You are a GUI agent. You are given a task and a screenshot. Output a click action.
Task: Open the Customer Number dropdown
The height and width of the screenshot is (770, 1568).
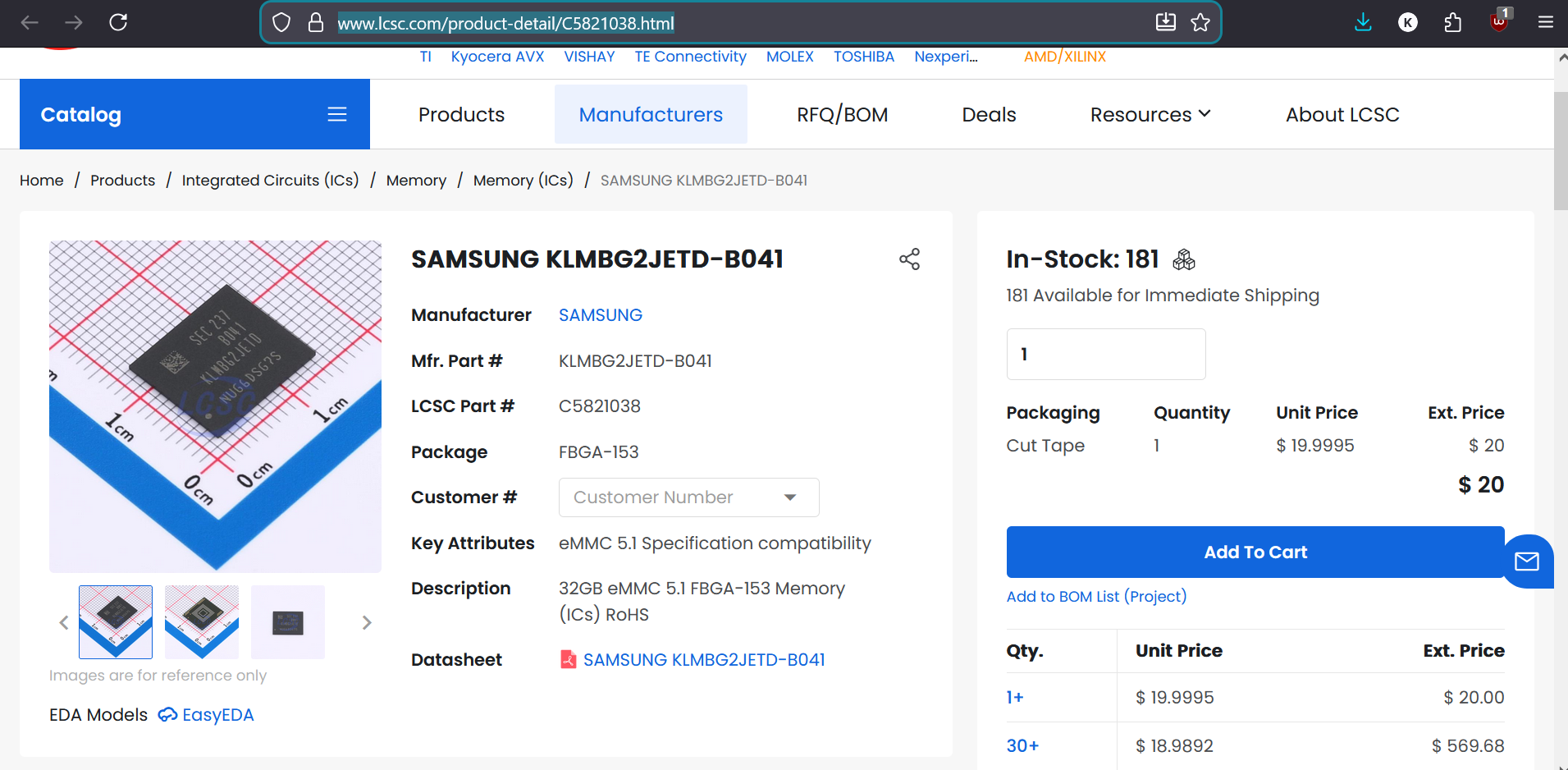tap(688, 497)
